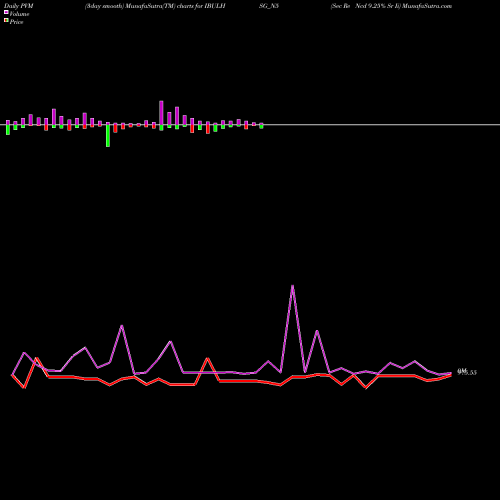The height and width of the screenshot is (500, 500).
Task: Click the MunafaSutra.com text in header
Action: click(x=427, y=6)
